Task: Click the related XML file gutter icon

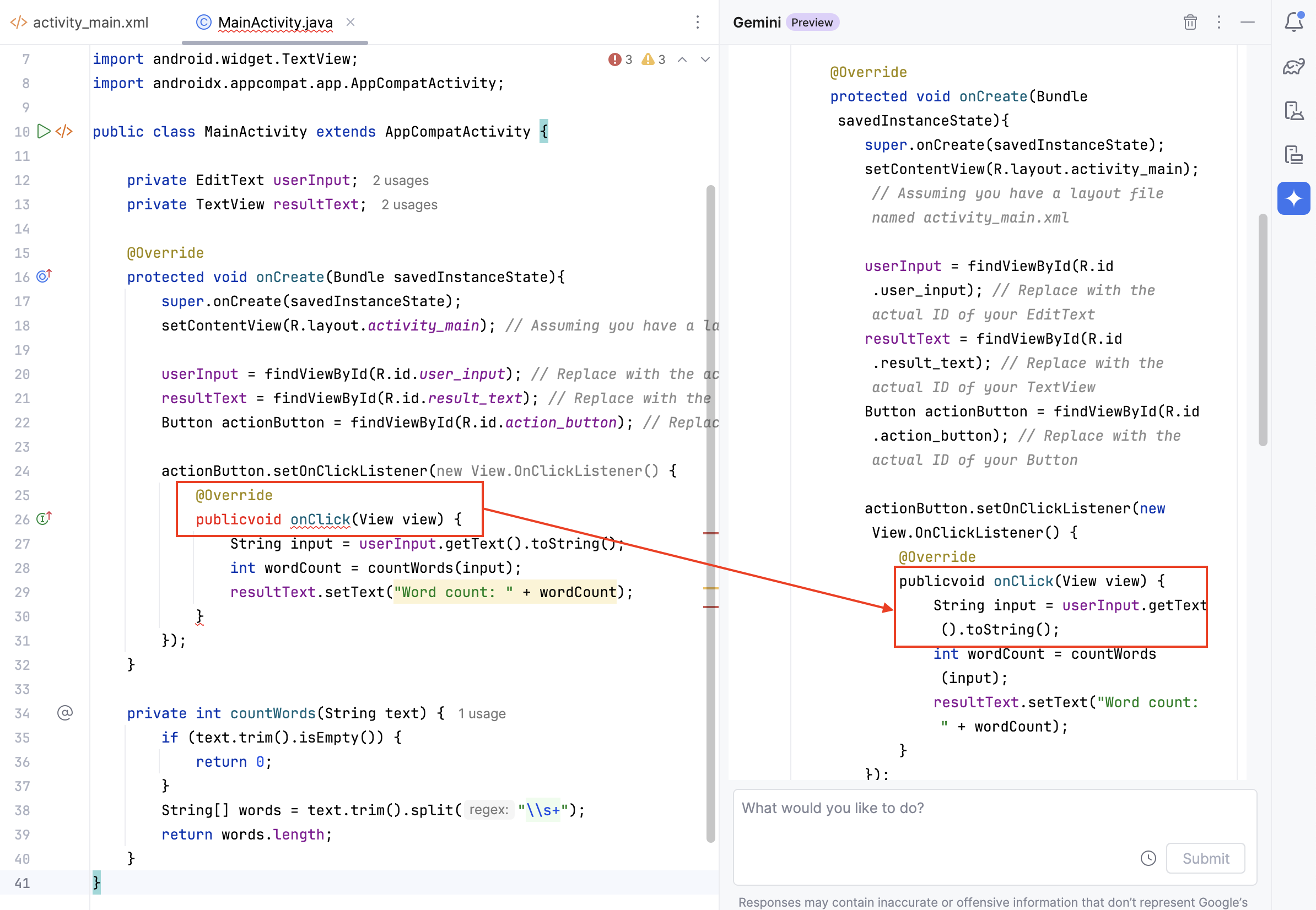Action: point(64,131)
